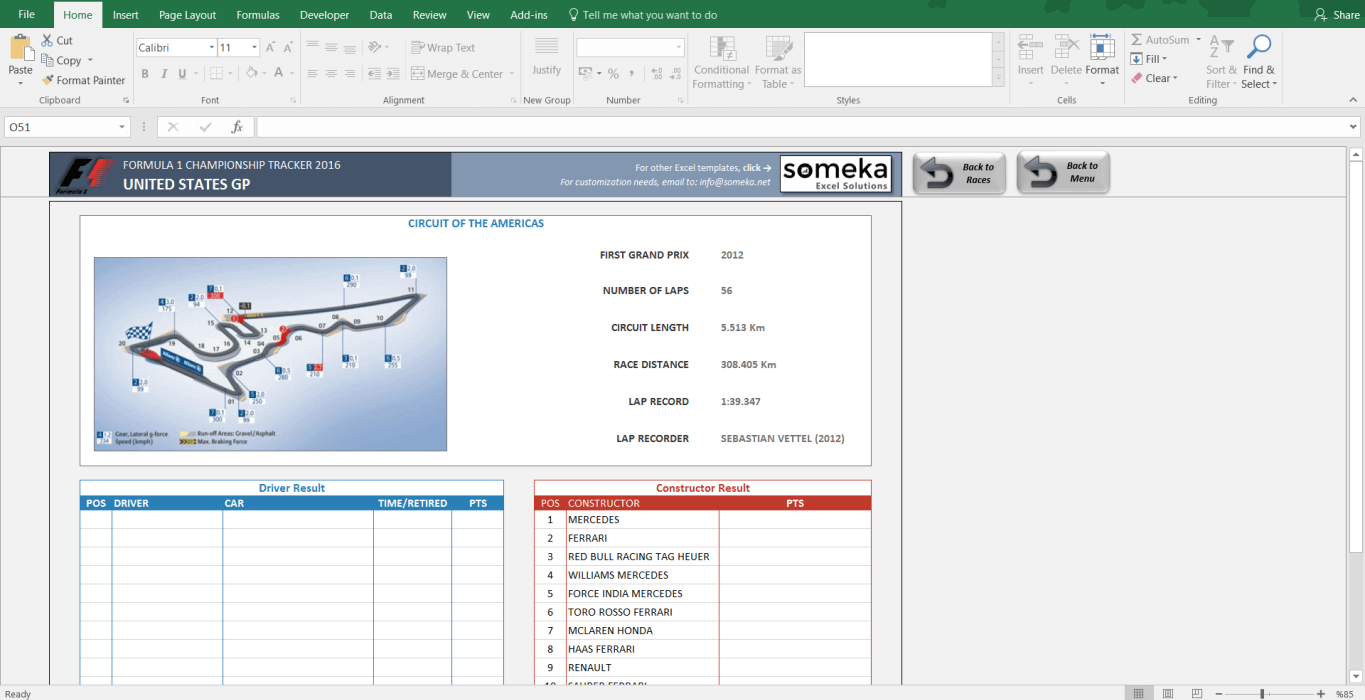This screenshot has height=700, width=1365.
Task: Apply the Borders icon
Action: tap(214, 74)
